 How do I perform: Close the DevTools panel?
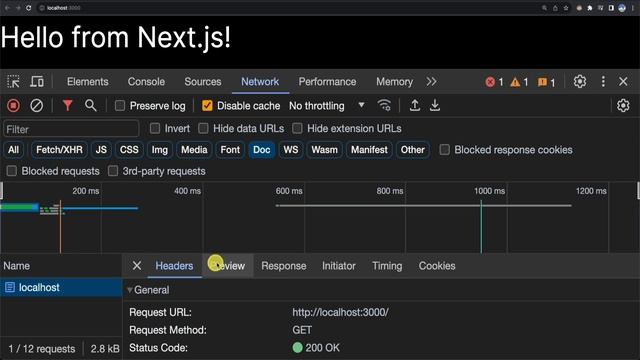pos(623,82)
